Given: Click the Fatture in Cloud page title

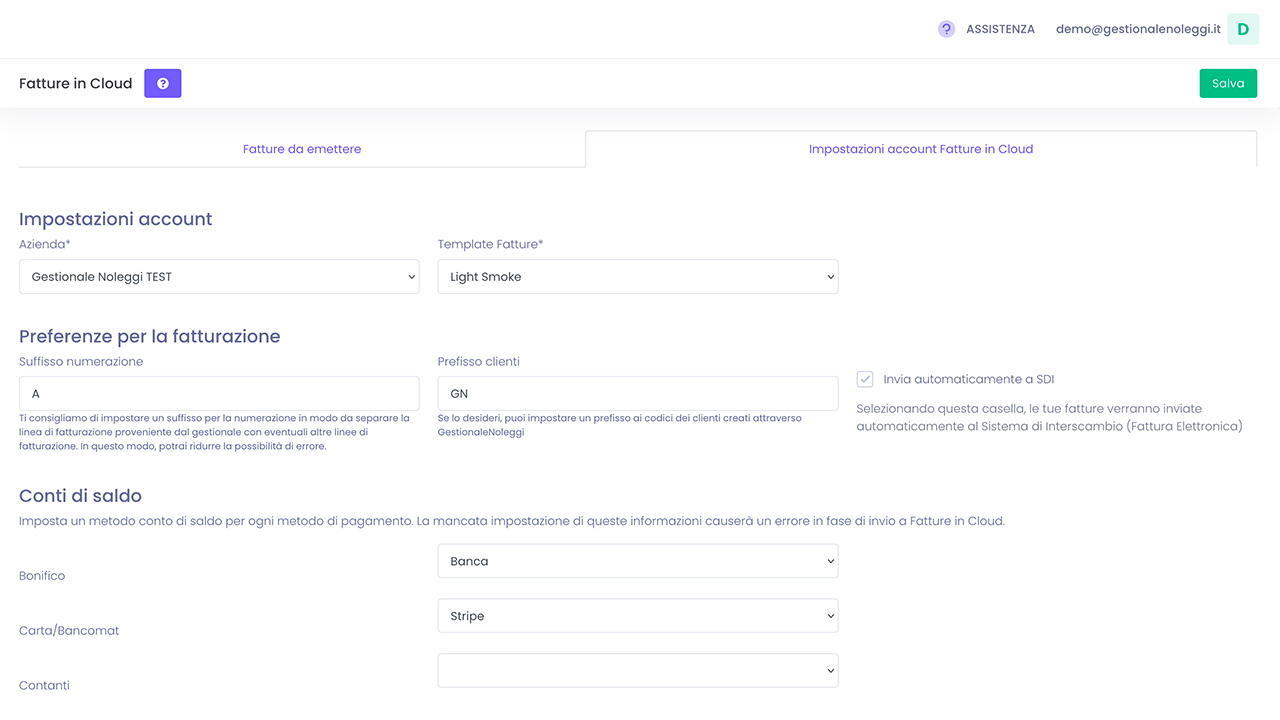Looking at the screenshot, I should pyautogui.click(x=76, y=83).
